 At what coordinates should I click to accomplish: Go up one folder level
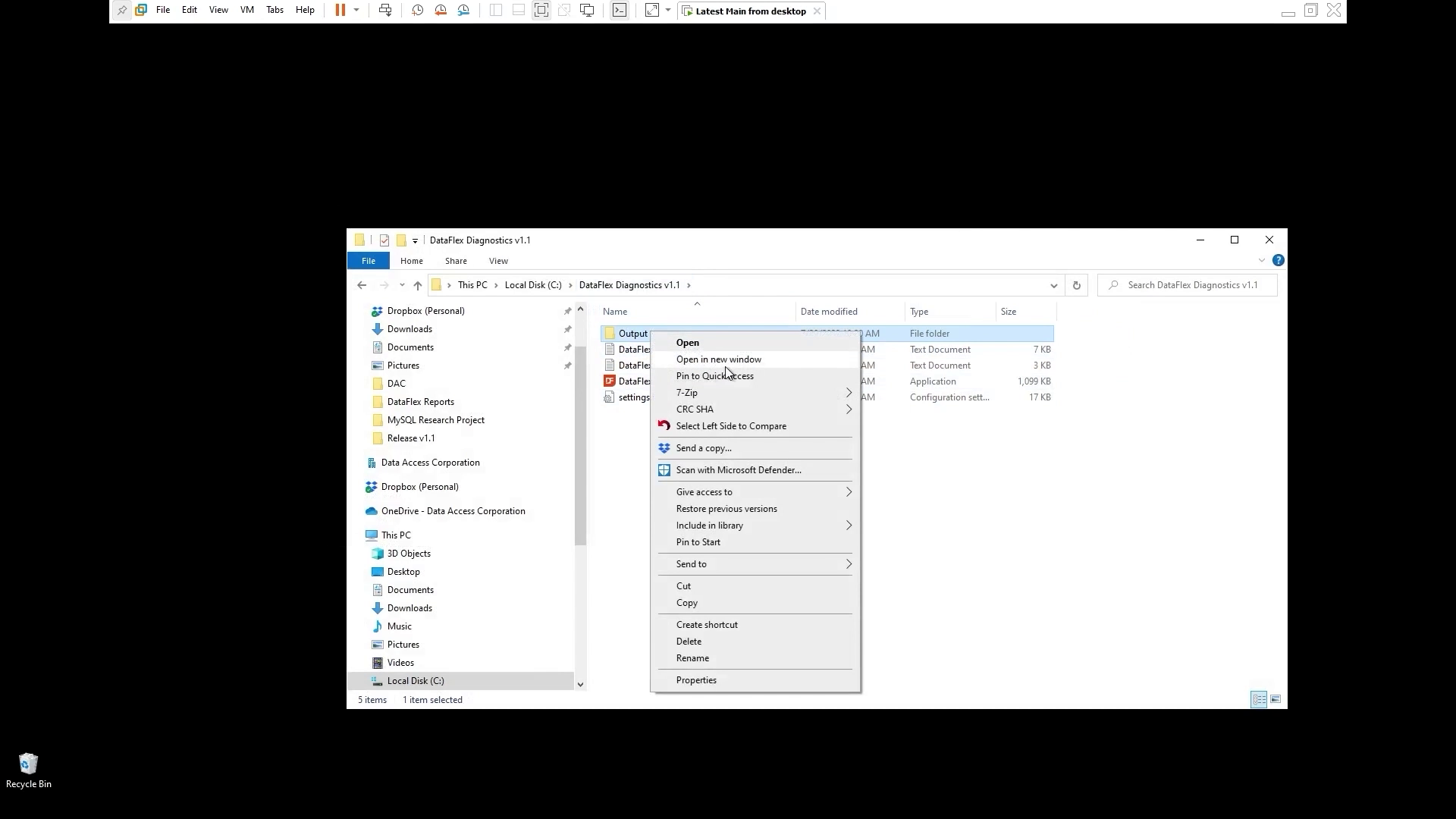click(x=418, y=285)
